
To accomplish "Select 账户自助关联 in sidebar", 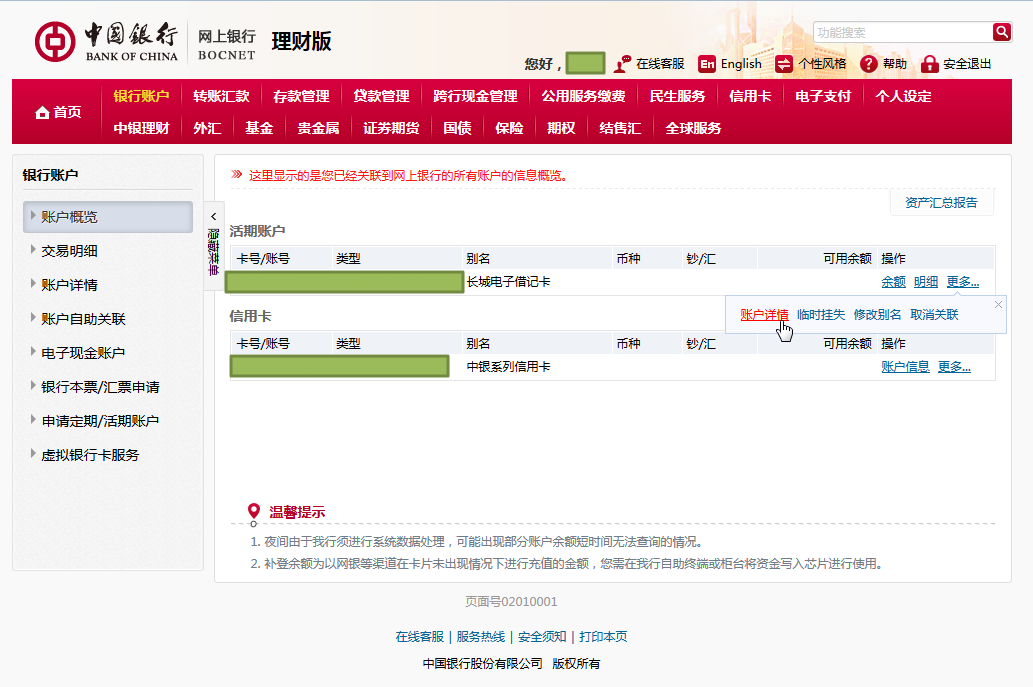I will point(83,319).
